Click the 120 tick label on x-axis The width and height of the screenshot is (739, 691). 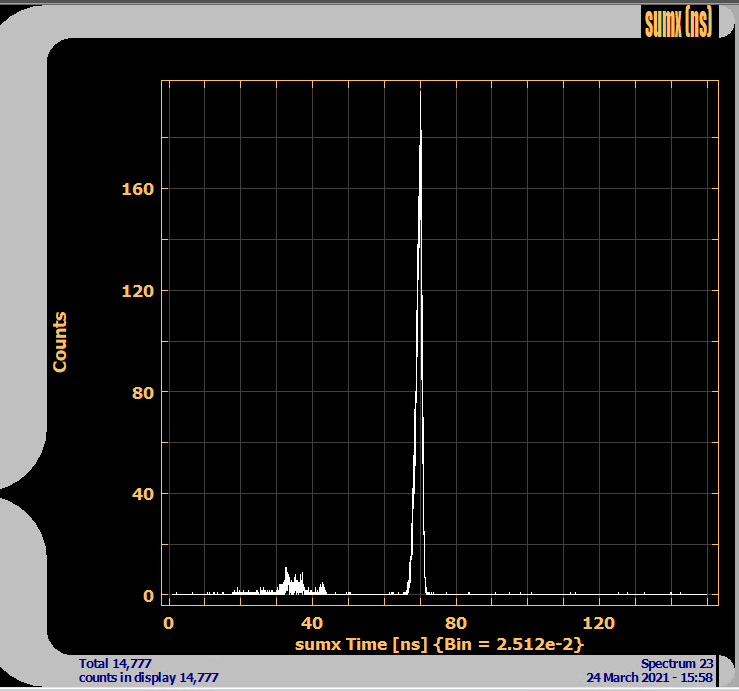pos(601,623)
